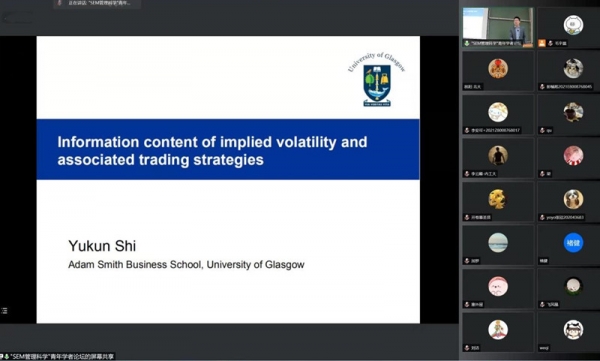The width and height of the screenshot is (600, 361).
Task: Click the slide title about implied volatility
Action: point(212,150)
